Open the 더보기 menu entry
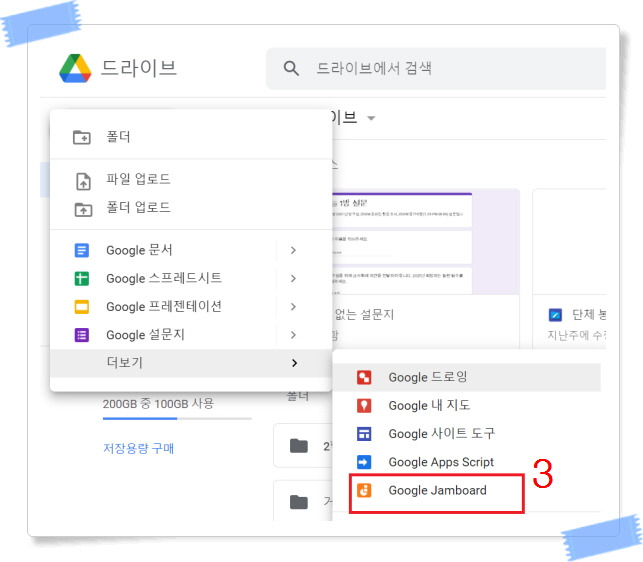643x562 pixels. [190, 363]
